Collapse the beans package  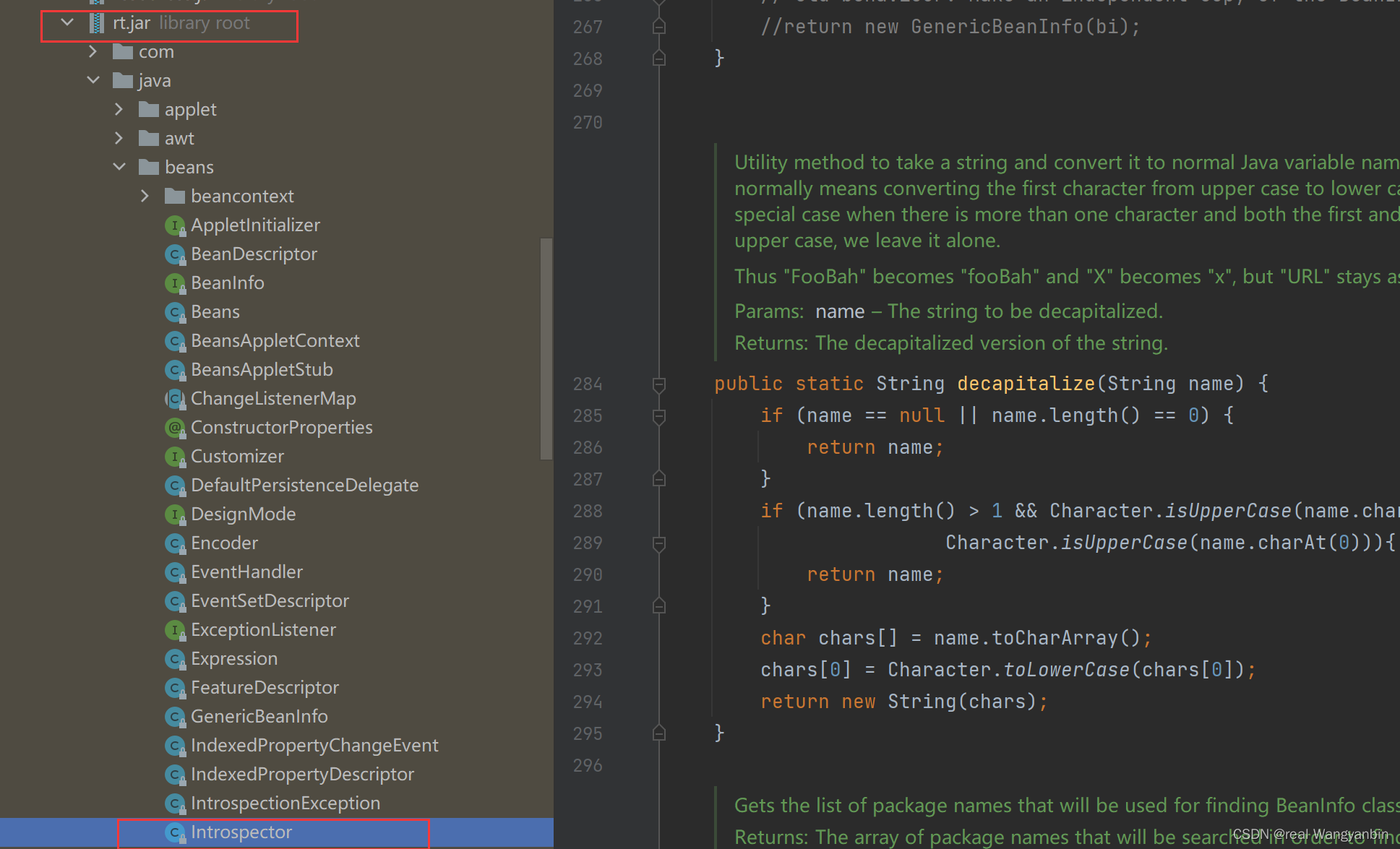click(x=119, y=168)
